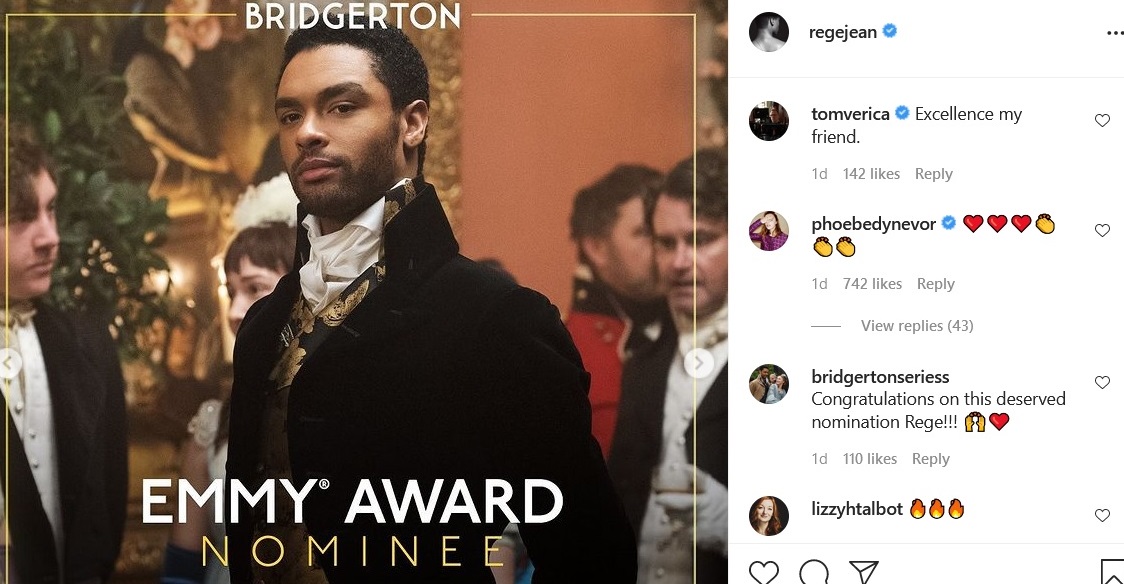Open phoebedynevor's profile avatar
The image size is (1124, 584).
pos(768,231)
